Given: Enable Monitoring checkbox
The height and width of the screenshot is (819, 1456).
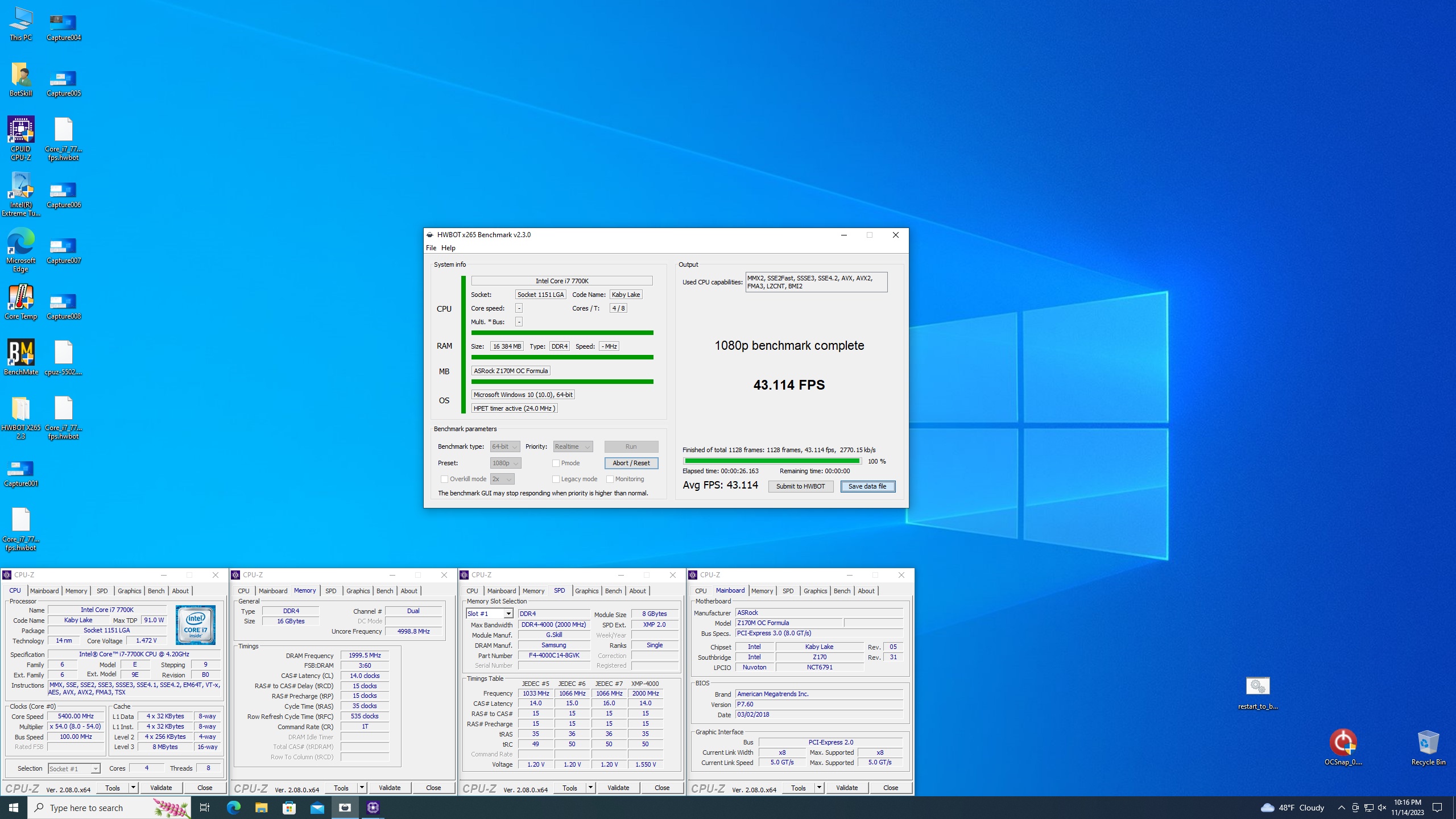Looking at the screenshot, I should click(x=610, y=479).
